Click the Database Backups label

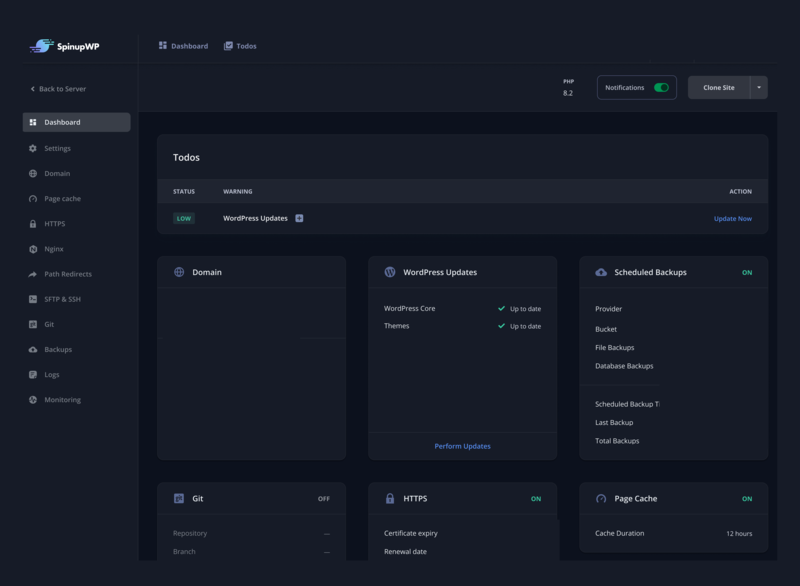624,366
